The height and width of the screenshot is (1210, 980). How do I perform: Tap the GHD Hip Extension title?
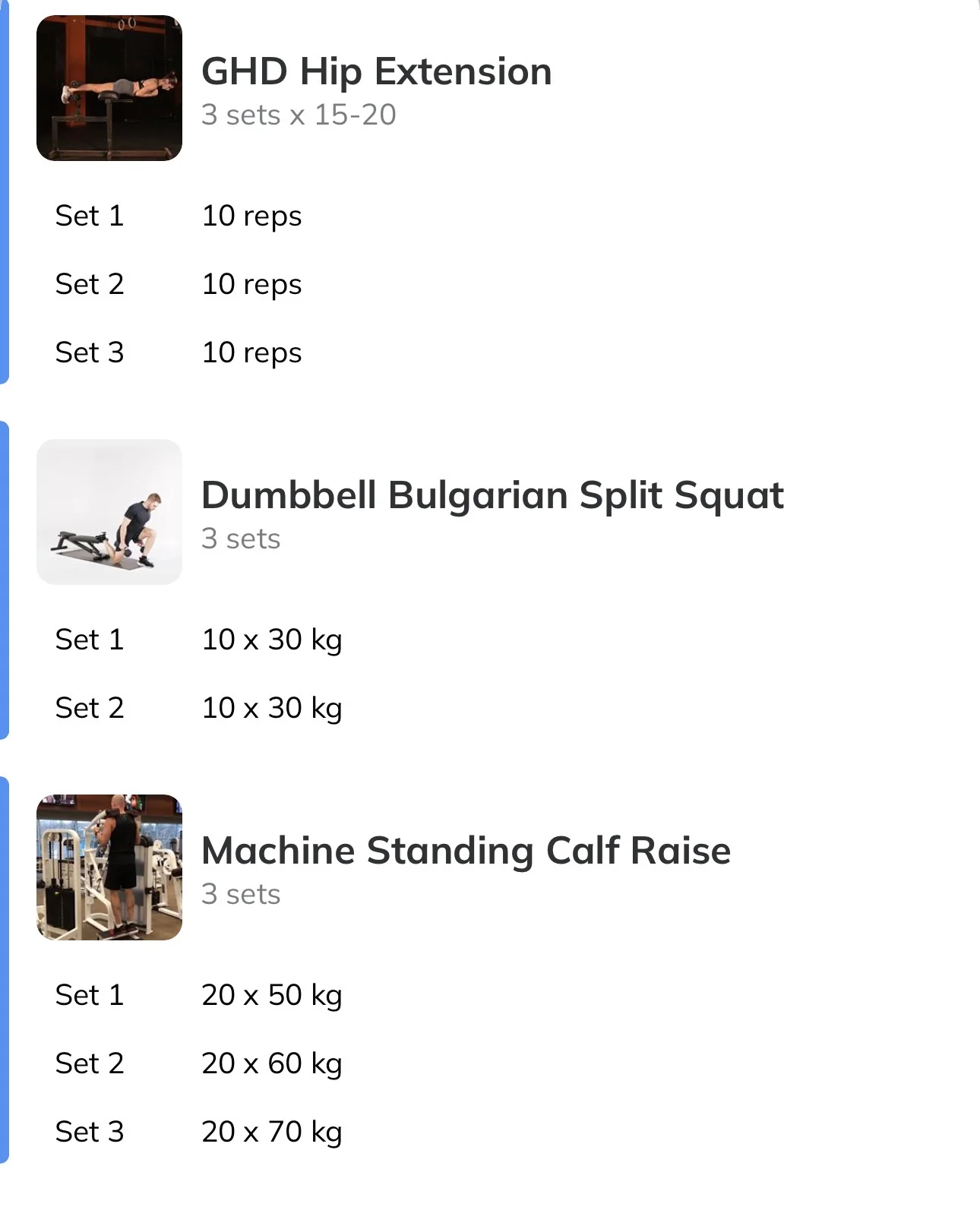click(377, 72)
